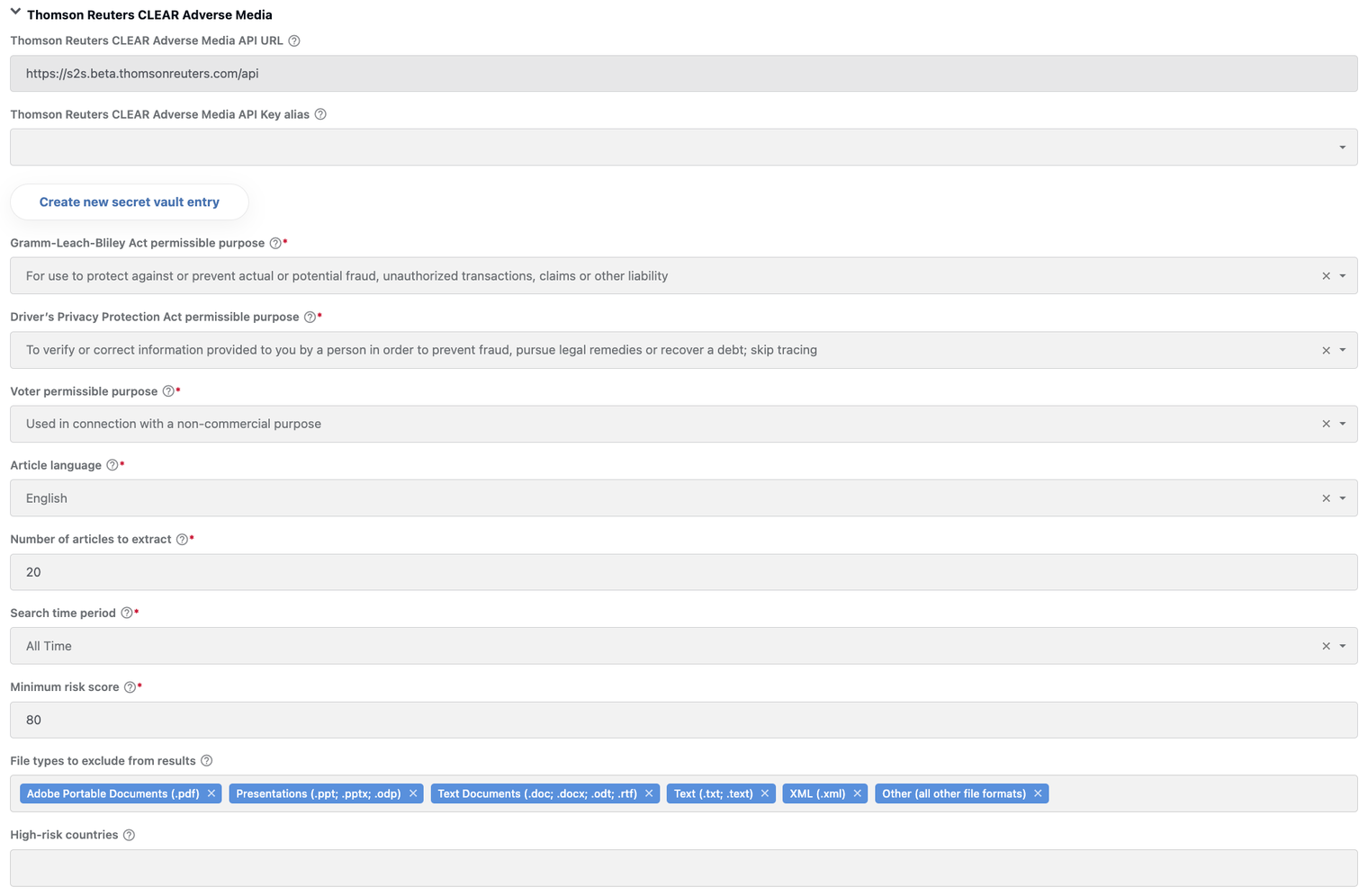Viewport: 1368px width, 896px height.
Task: Clear the All Time search period selection
Action: 1326,646
